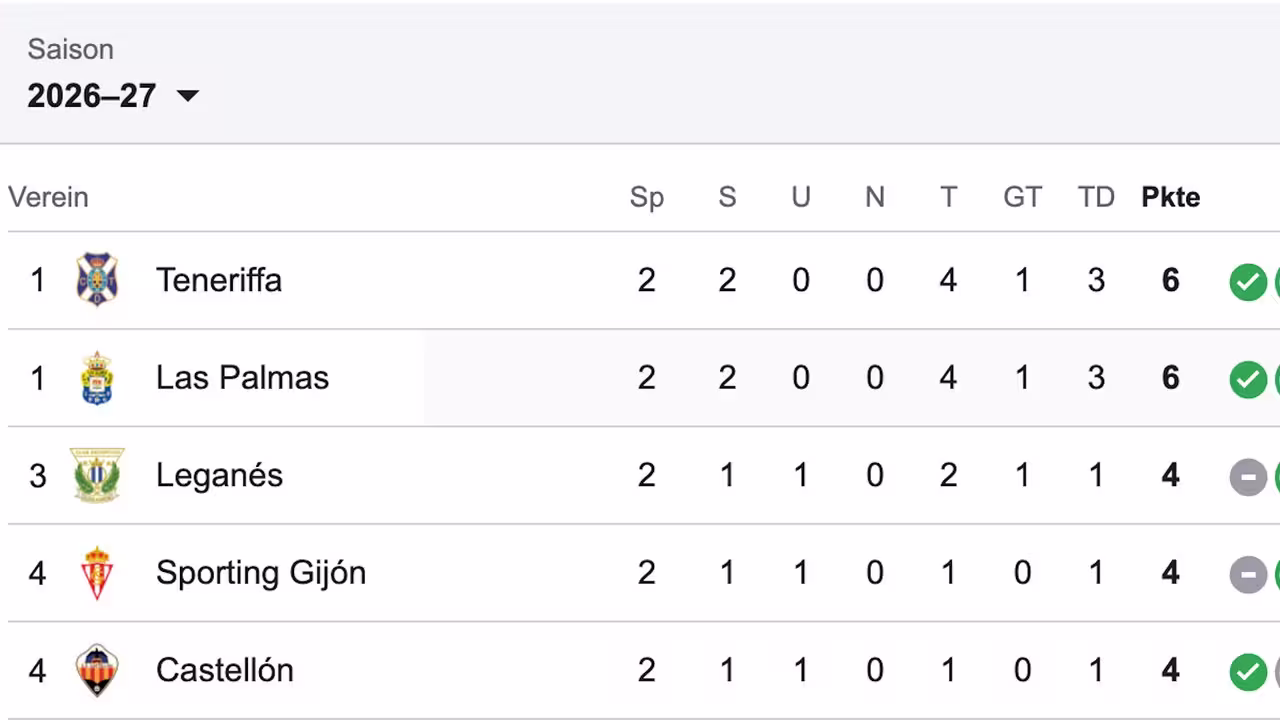Click Castellón's green win checkmark icon
This screenshot has width=1280, height=720.
pos(1248,672)
